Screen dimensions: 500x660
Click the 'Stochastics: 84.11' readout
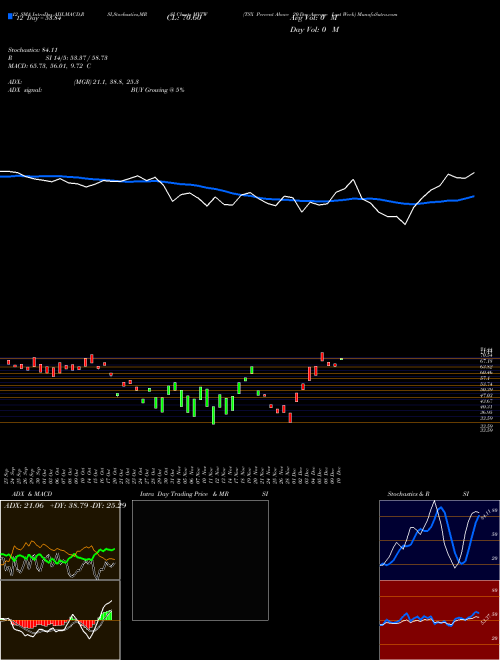pyautogui.click(x=32, y=50)
